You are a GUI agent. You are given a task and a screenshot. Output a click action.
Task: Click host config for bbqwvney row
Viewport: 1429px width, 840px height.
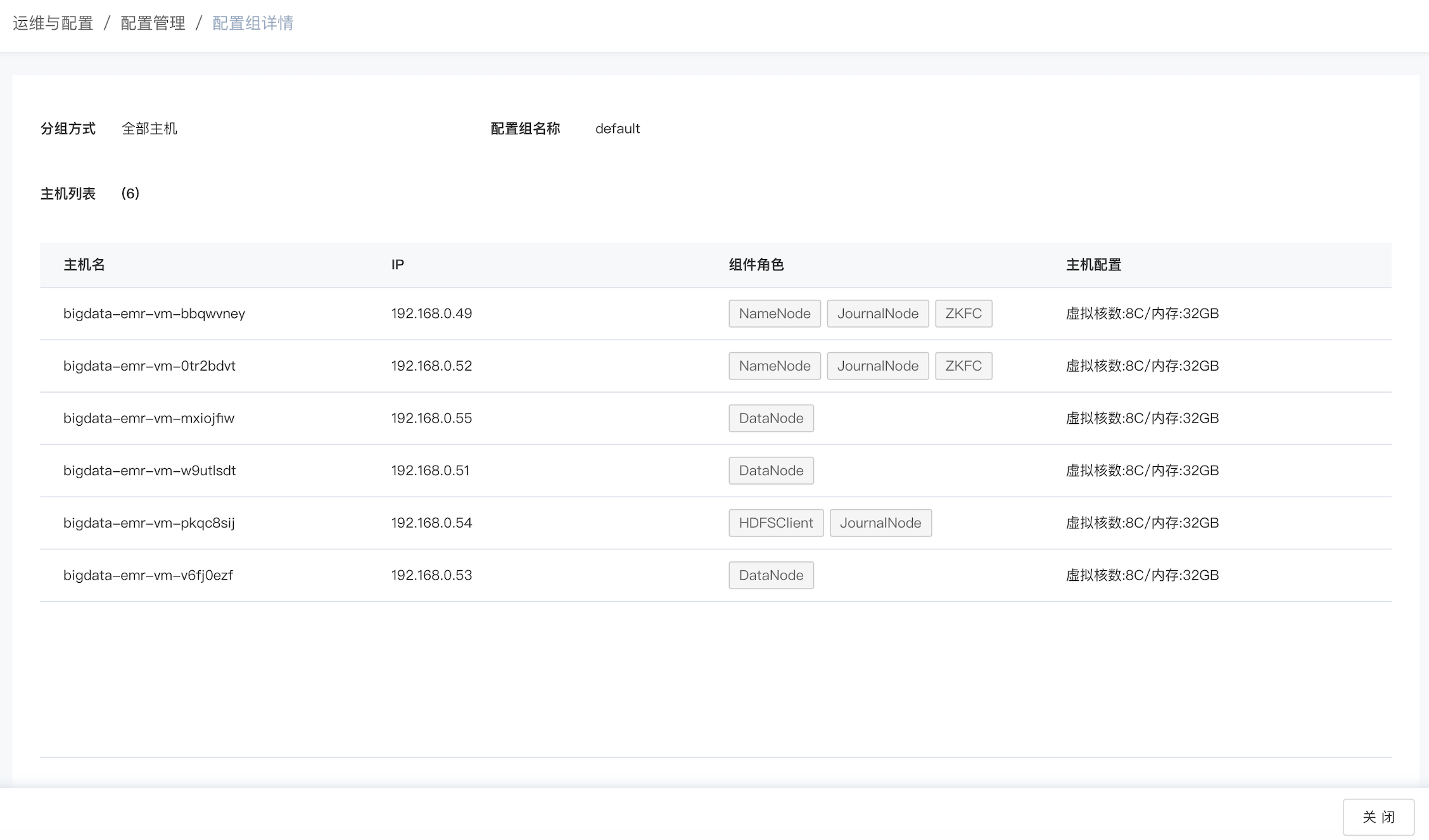(x=1143, y=314)
